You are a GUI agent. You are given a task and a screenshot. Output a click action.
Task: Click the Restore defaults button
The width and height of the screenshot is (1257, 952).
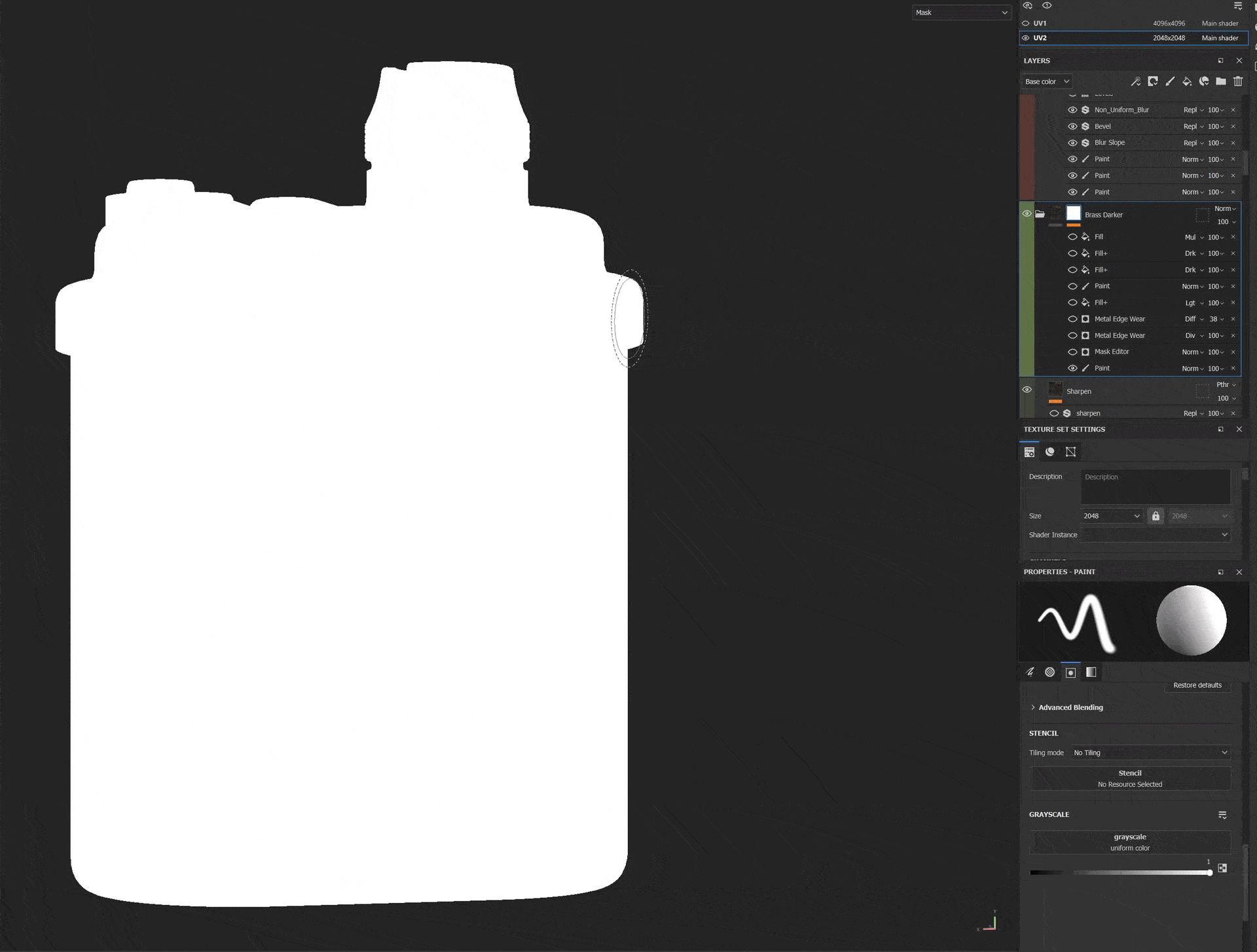point(1197,686)
